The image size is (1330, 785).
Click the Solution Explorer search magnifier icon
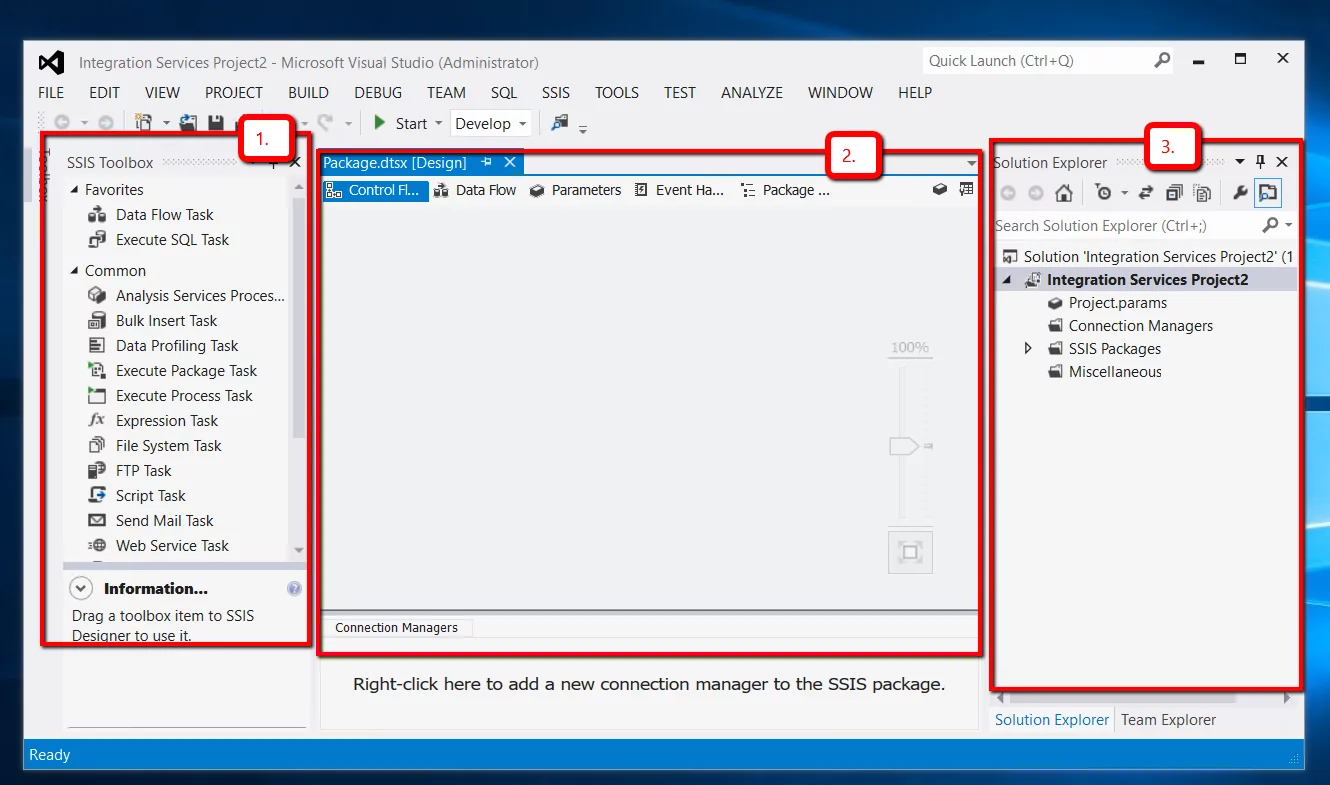point(1270,225)
